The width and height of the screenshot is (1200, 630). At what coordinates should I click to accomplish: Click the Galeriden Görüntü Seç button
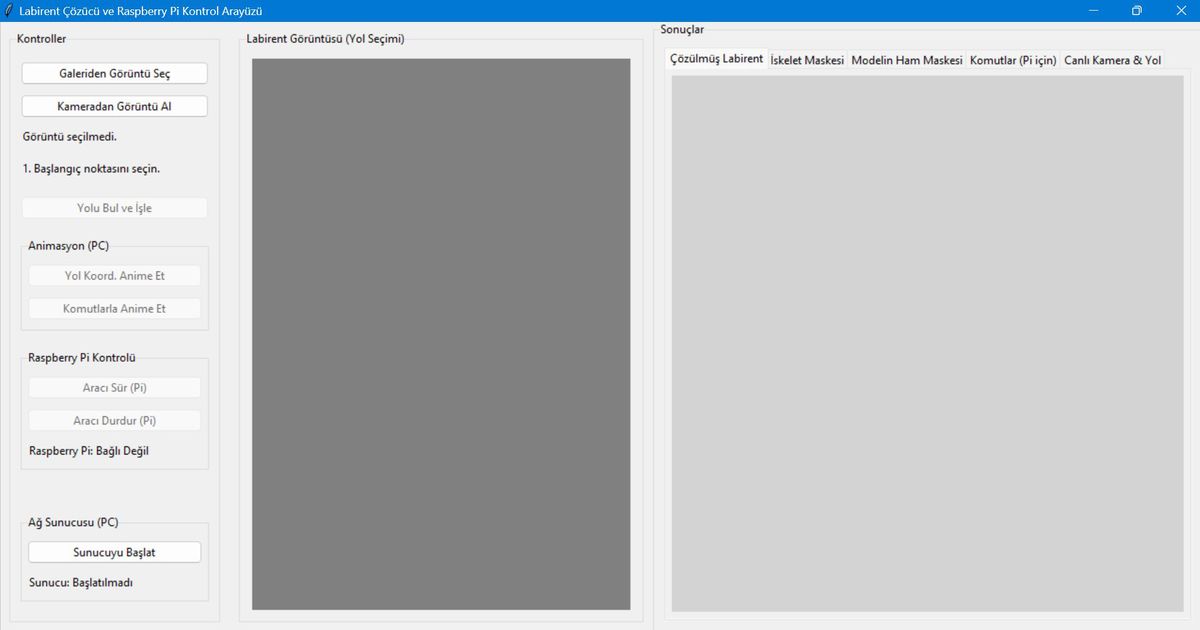(115, 74)
